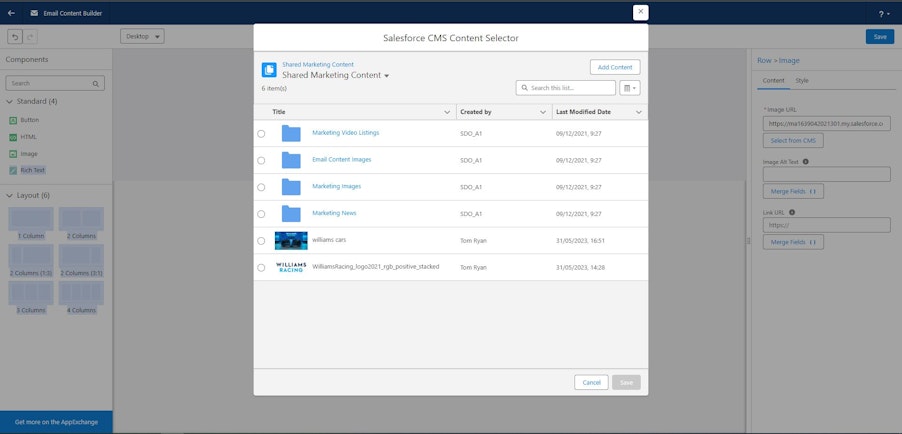Collapse the Layout (6) section

tap(9, 196)
